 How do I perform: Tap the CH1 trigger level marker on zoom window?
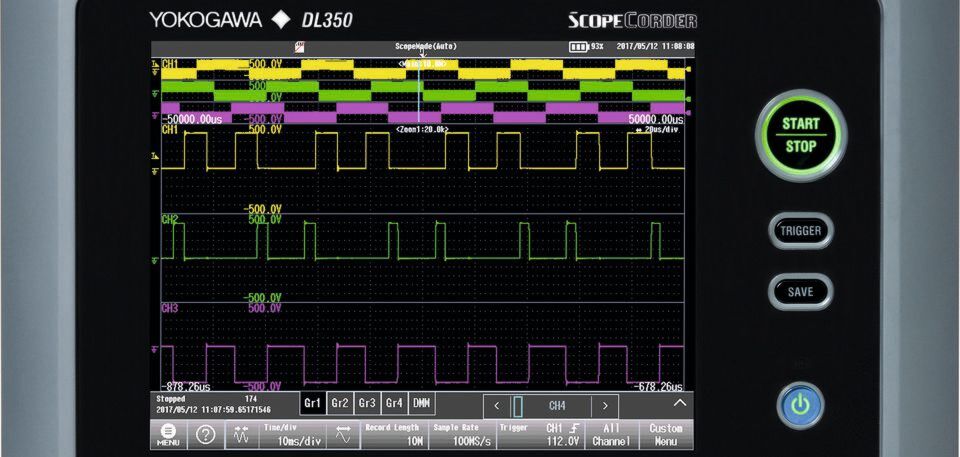[x=155, y=157]
